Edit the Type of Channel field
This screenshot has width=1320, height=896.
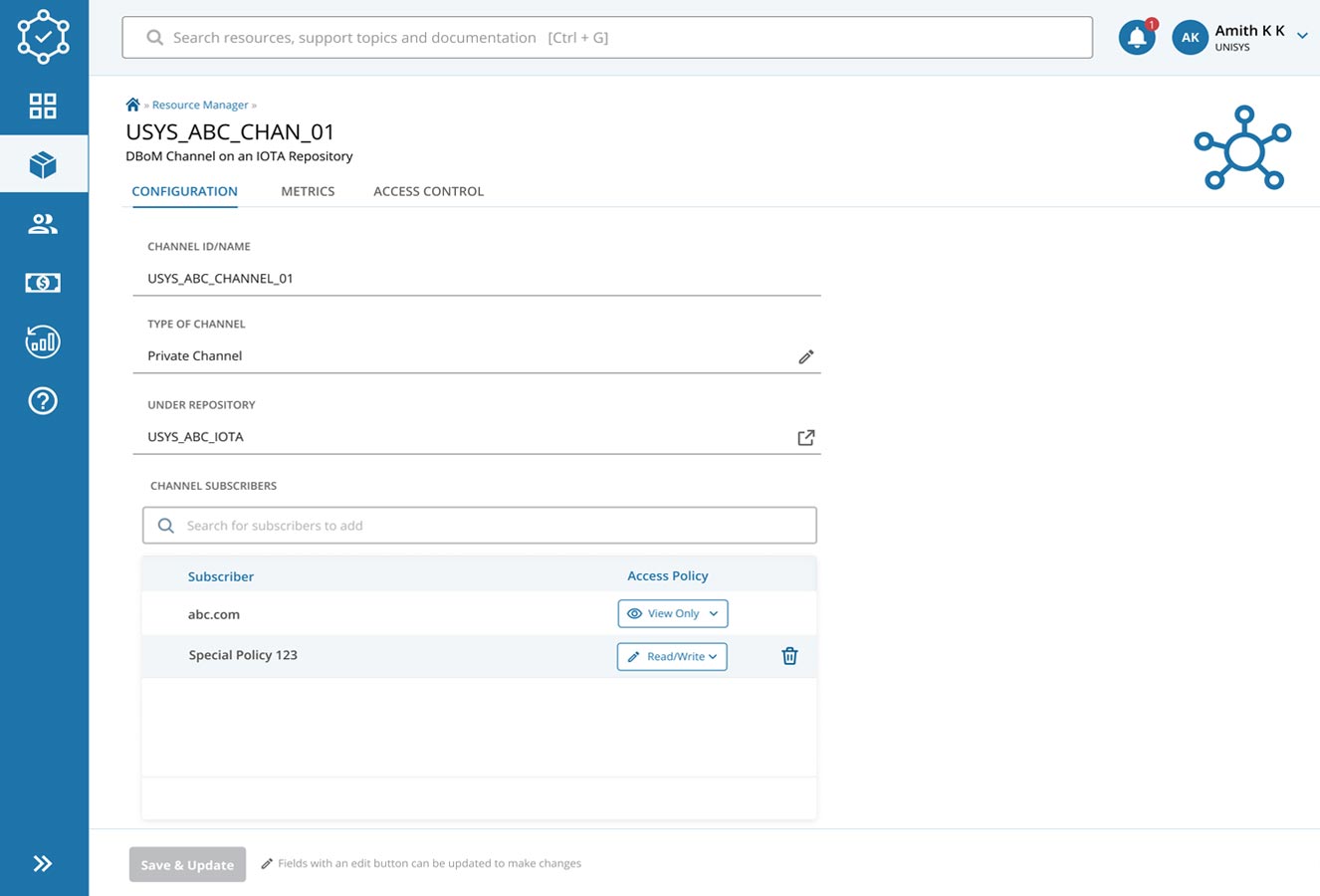click(806, 356)
